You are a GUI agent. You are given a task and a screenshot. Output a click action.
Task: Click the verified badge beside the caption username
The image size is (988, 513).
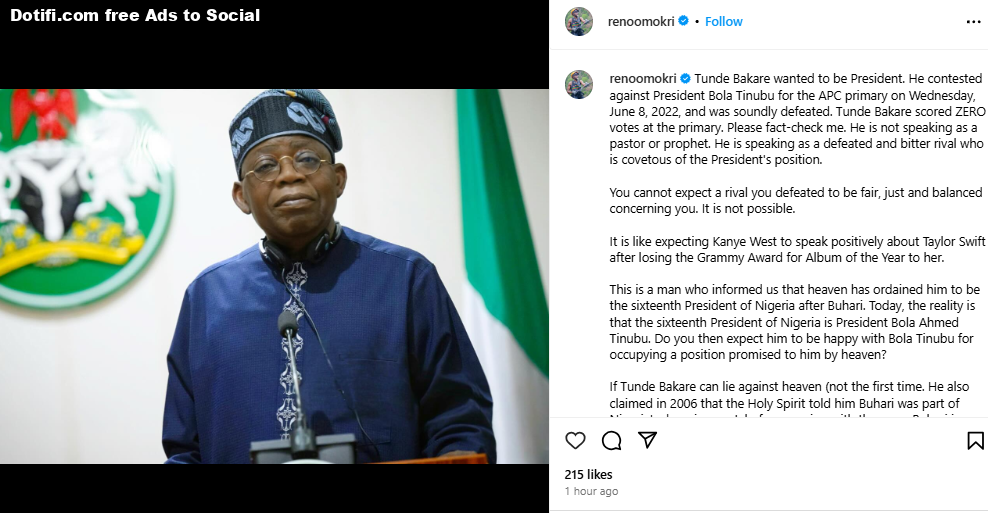[x=685, y=78]
